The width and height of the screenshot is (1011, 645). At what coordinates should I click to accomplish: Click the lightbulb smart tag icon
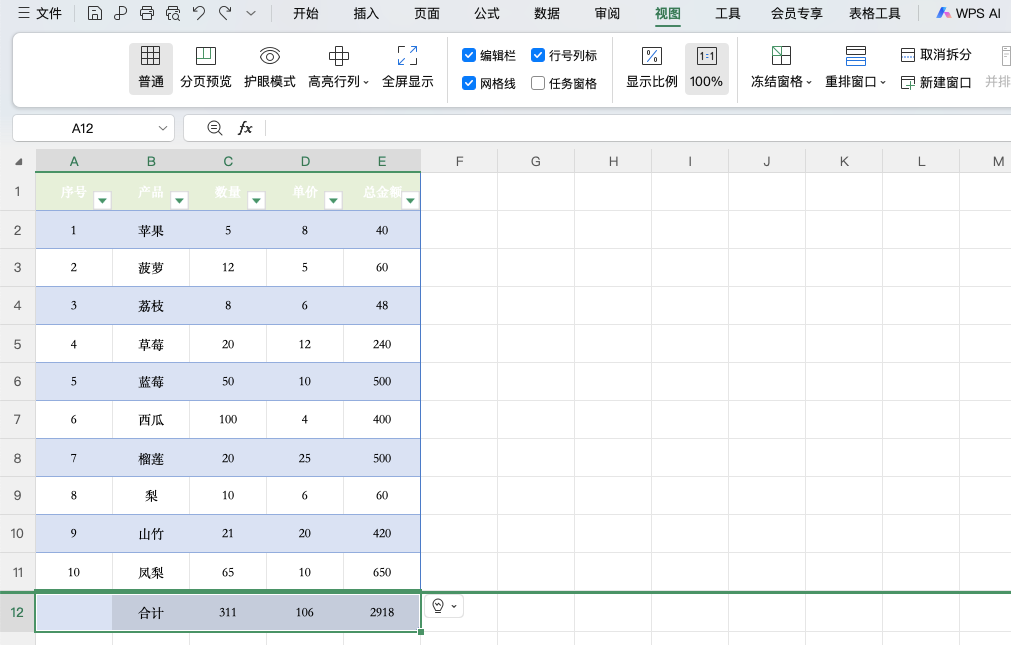click(438, 606)
